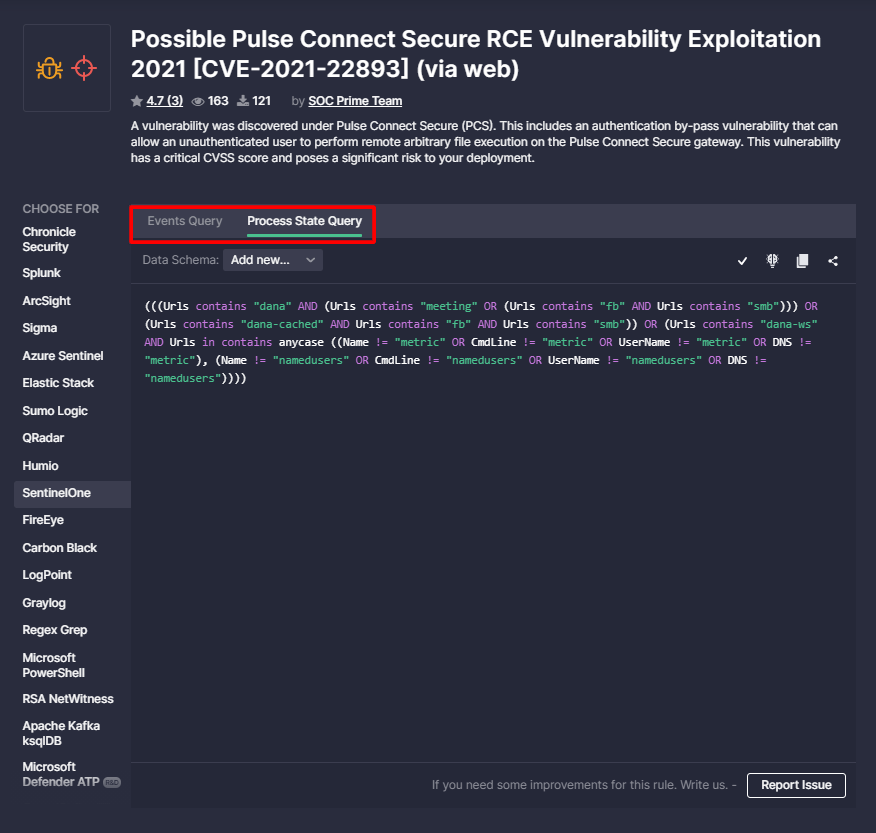Click the brain lightbulb icon
This screenshot has width=876, height=833.
tap(772, 260)
